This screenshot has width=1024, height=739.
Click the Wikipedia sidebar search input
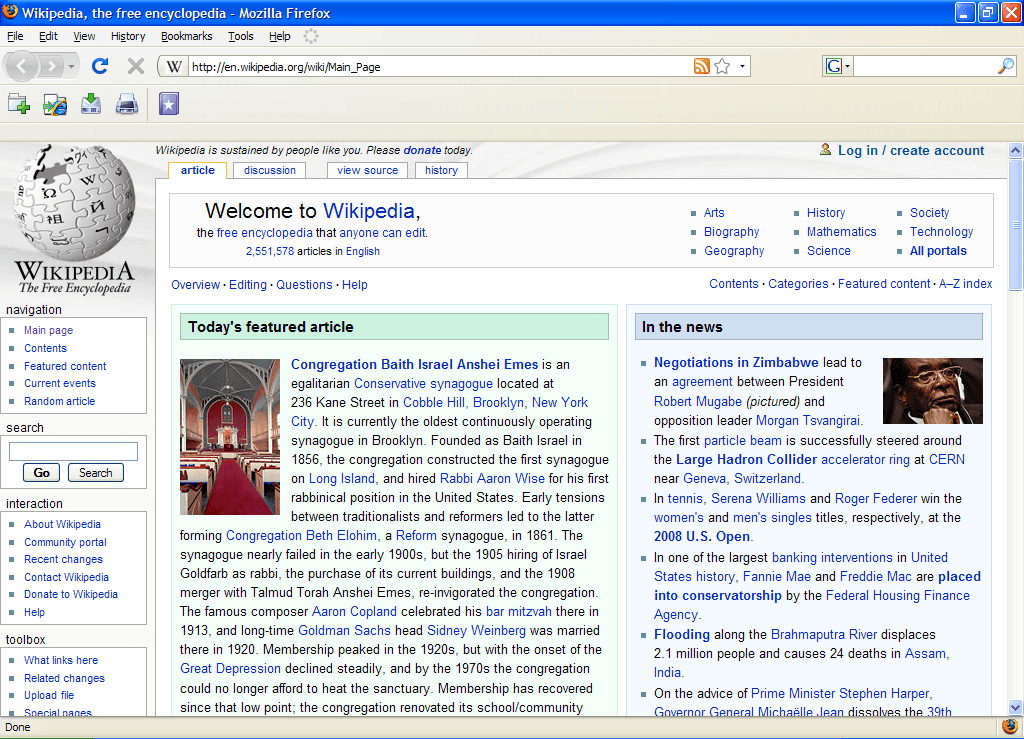pyautogui.click(x=73, y=451)
